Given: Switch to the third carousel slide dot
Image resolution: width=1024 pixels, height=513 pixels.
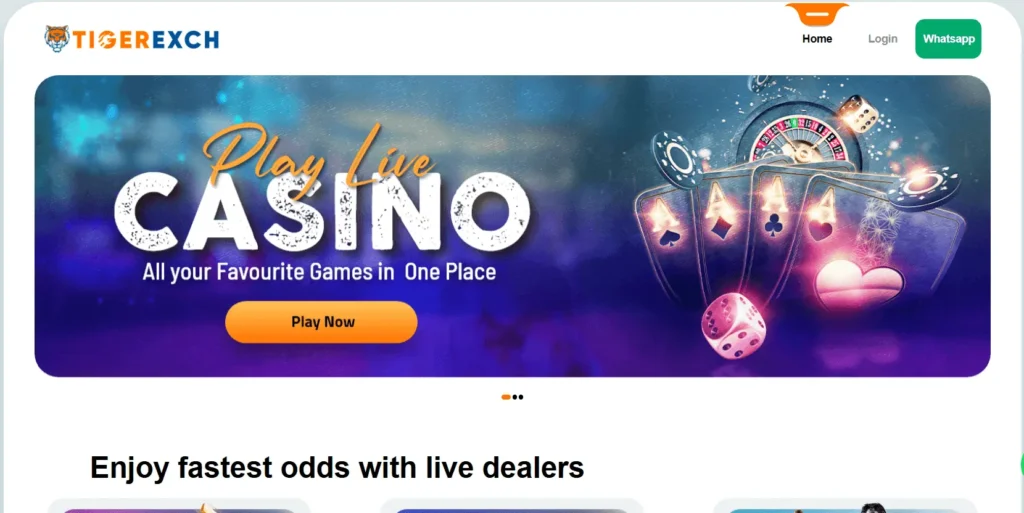Looking at the screenshot, I should 520,397.
